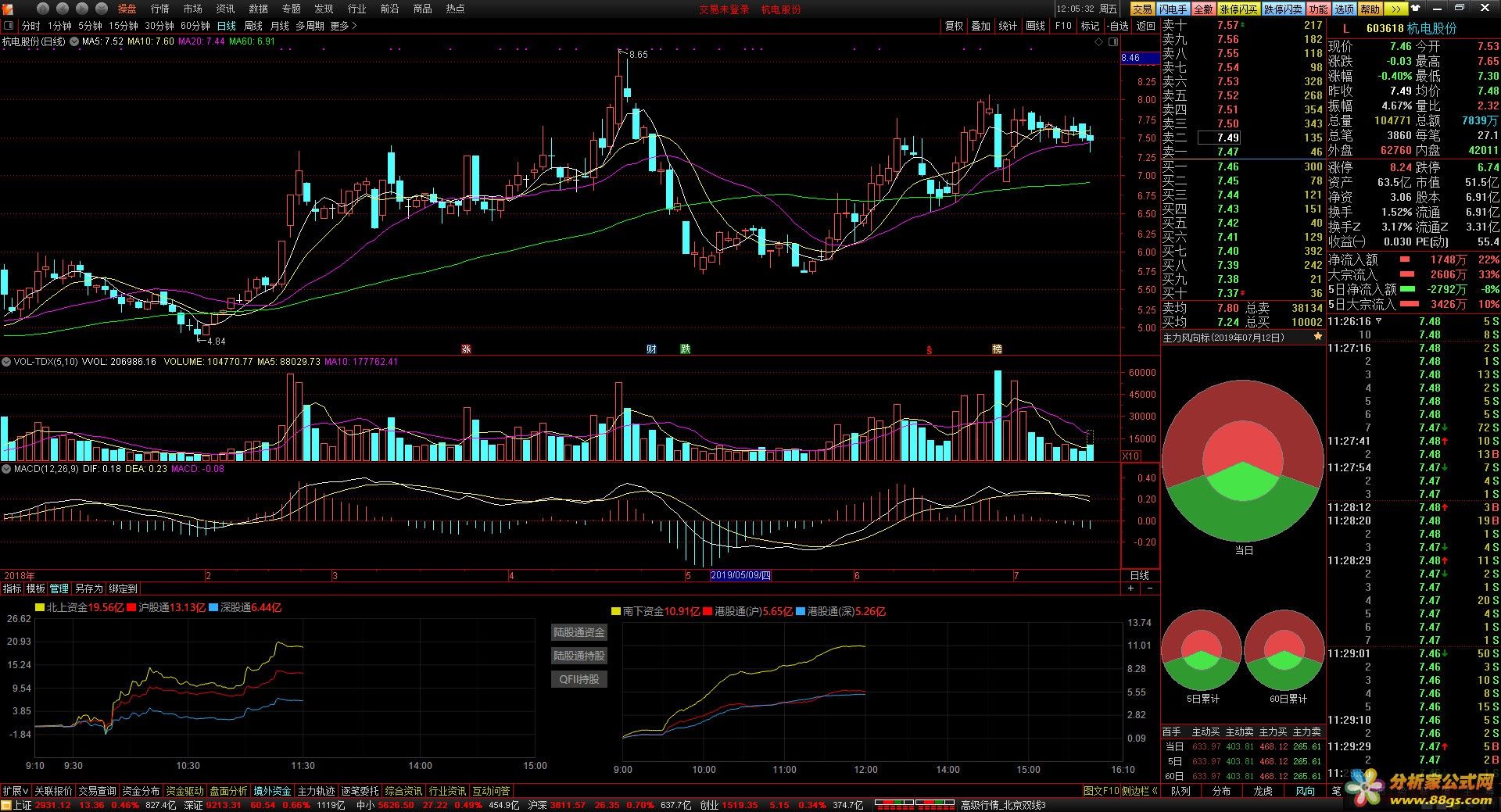The height and width of the screenshot is (812, 1501).
Task: Click the 跌 marker below the price chart
Action: [686, 349]
